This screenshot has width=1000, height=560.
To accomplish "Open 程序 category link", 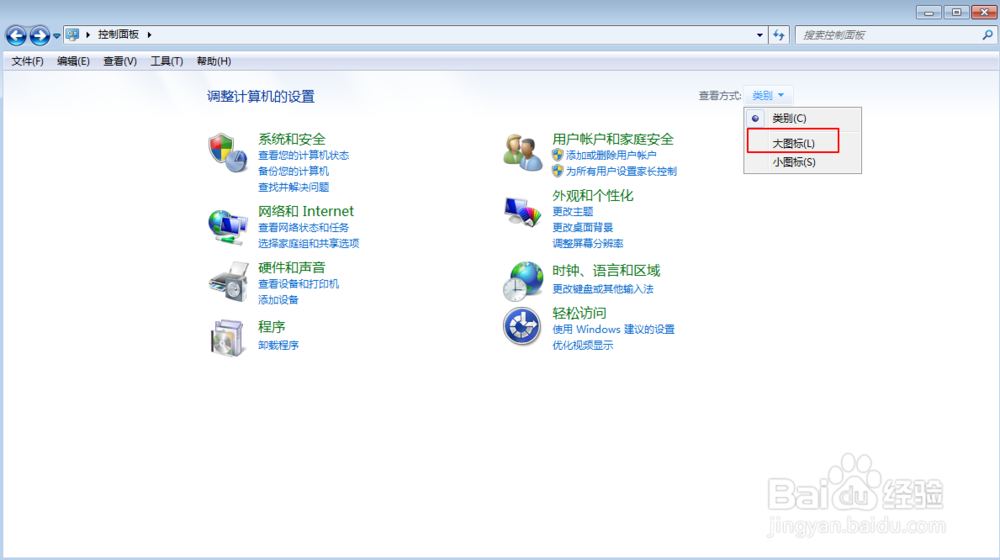I will tap(271, 327).
